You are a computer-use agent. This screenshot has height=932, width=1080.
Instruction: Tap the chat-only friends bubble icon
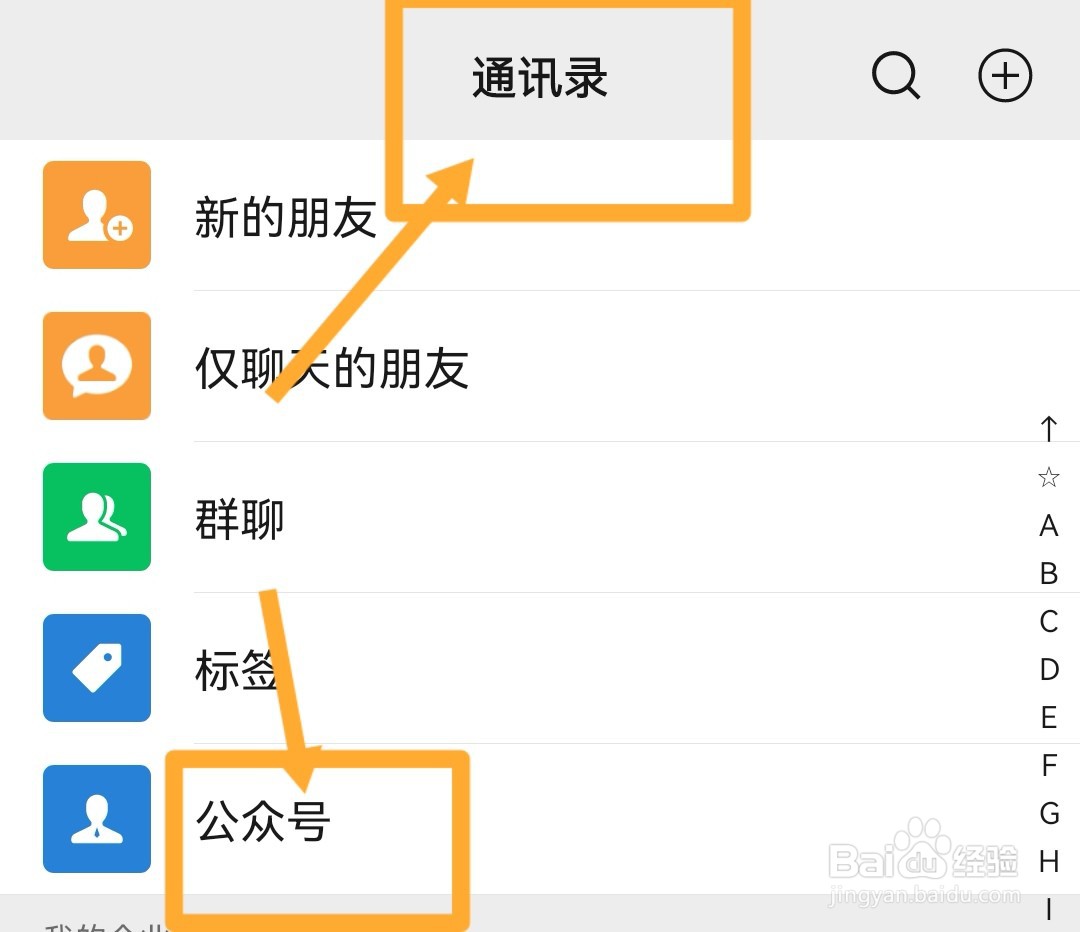click(x=97, y=366)
